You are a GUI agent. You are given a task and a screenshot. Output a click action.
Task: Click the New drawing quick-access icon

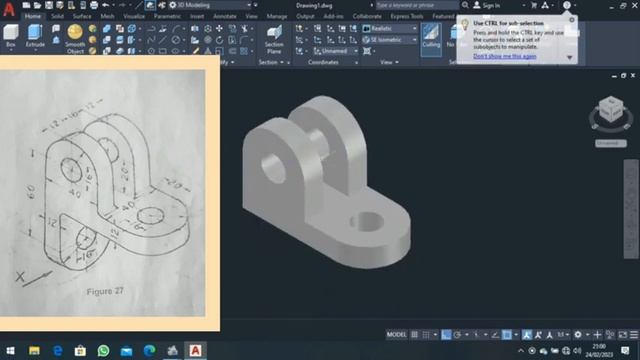pos(27,5)
